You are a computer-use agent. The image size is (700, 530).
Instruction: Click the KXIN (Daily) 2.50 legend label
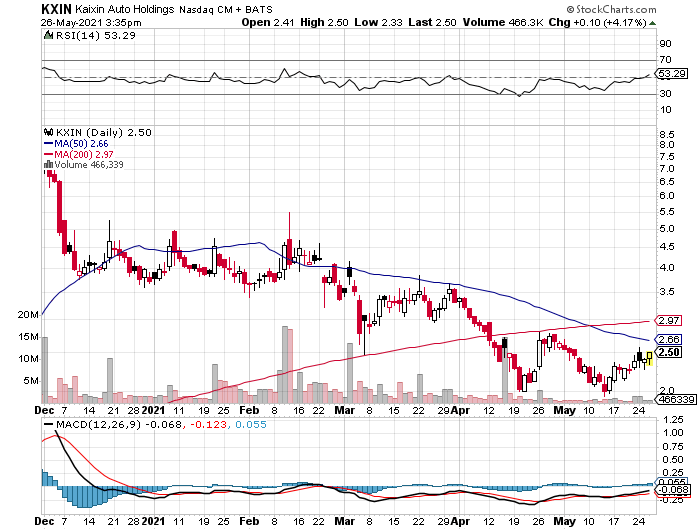[x=104, y=133]
